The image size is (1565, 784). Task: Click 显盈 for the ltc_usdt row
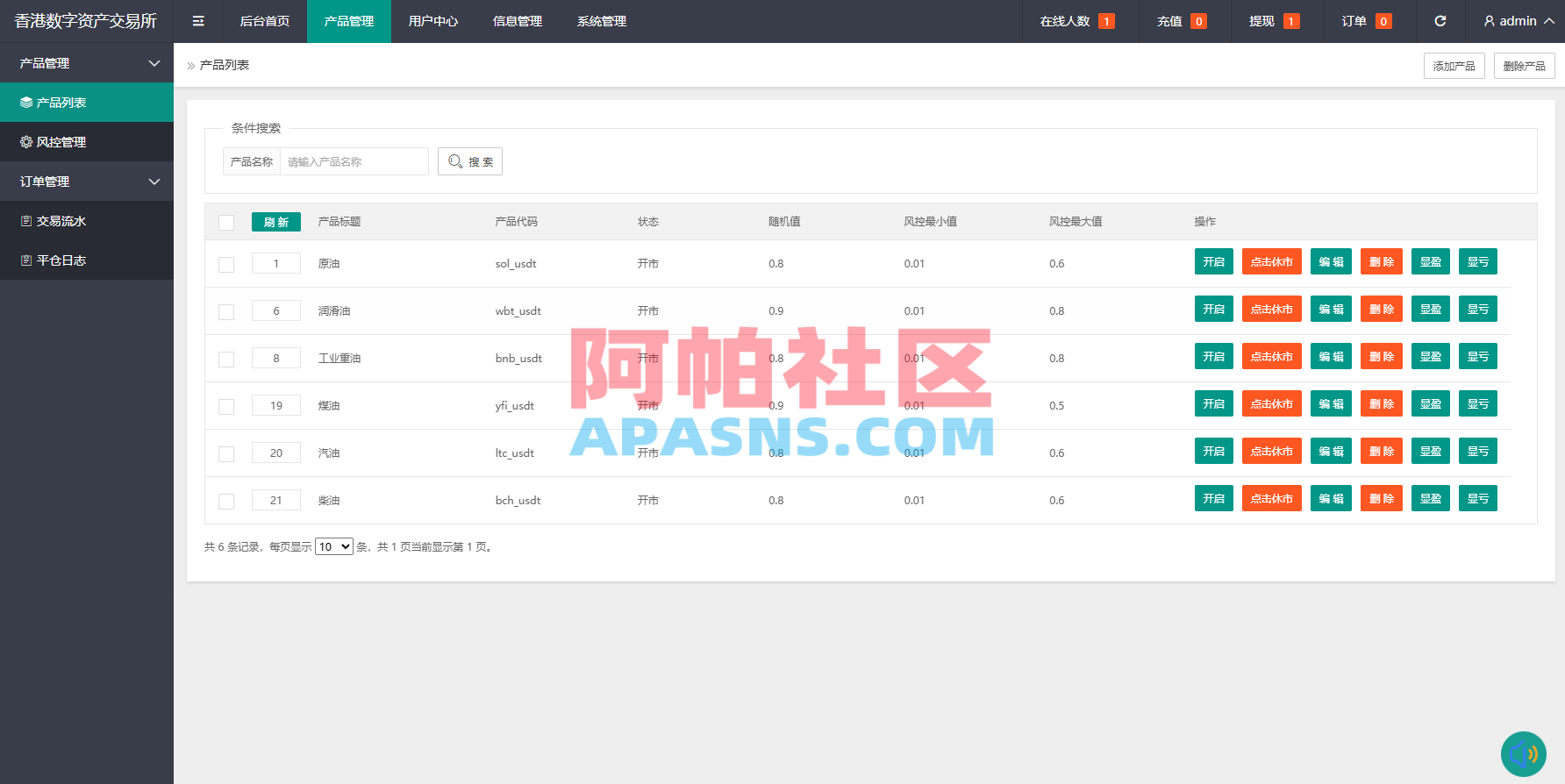click(1431, 451)
